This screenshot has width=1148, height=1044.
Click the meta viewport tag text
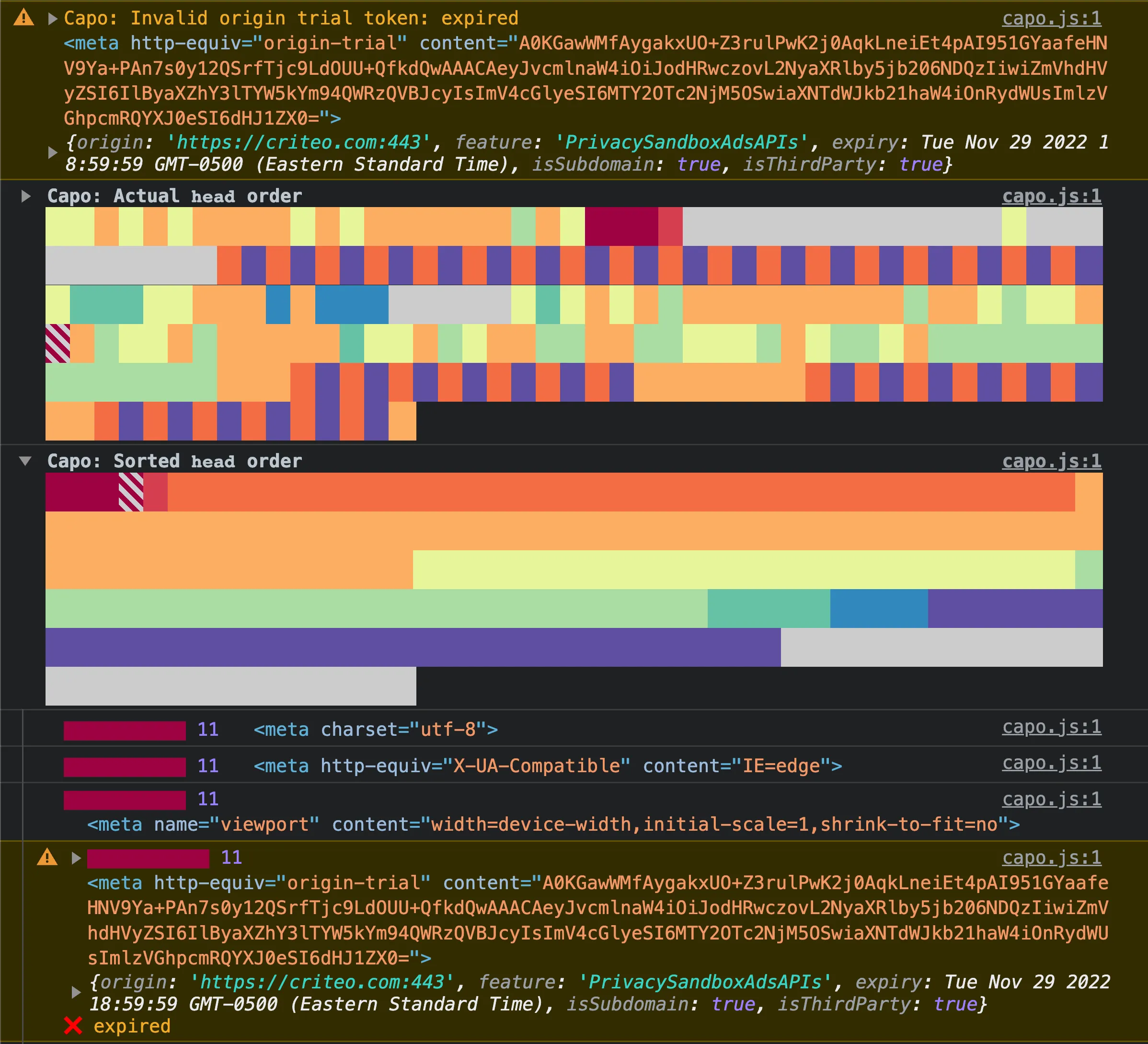(x=552, y=824)
